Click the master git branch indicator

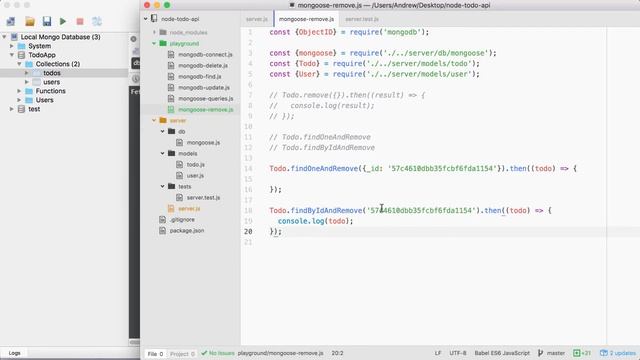click(551, 353)
